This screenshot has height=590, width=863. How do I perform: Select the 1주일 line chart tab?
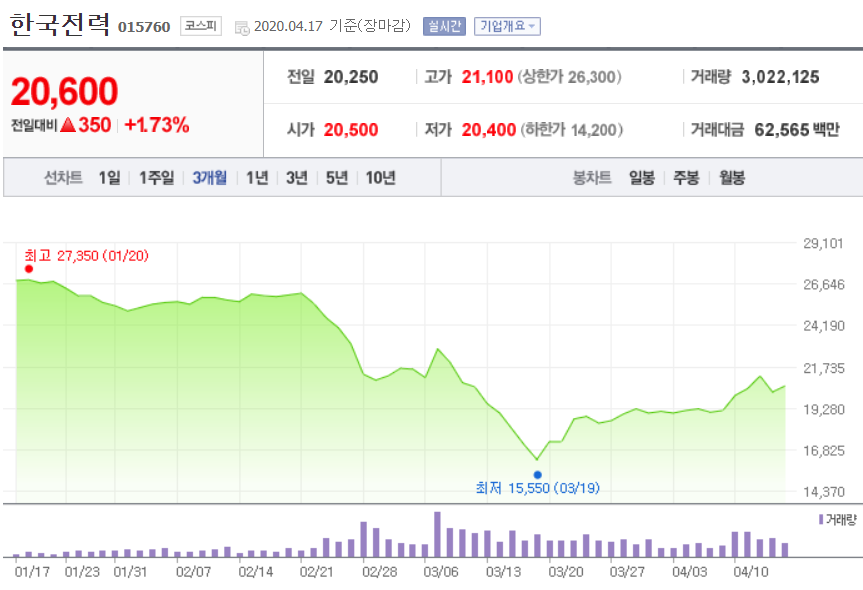156,178
